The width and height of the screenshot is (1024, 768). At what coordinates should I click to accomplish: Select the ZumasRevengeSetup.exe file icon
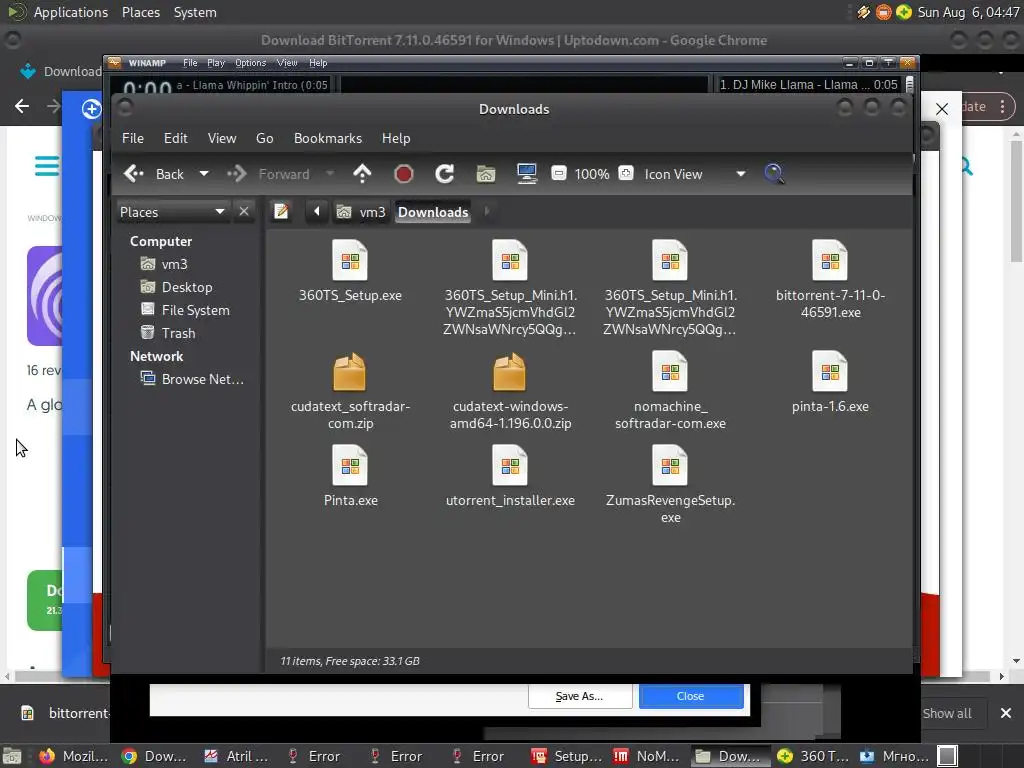(670, 465)
